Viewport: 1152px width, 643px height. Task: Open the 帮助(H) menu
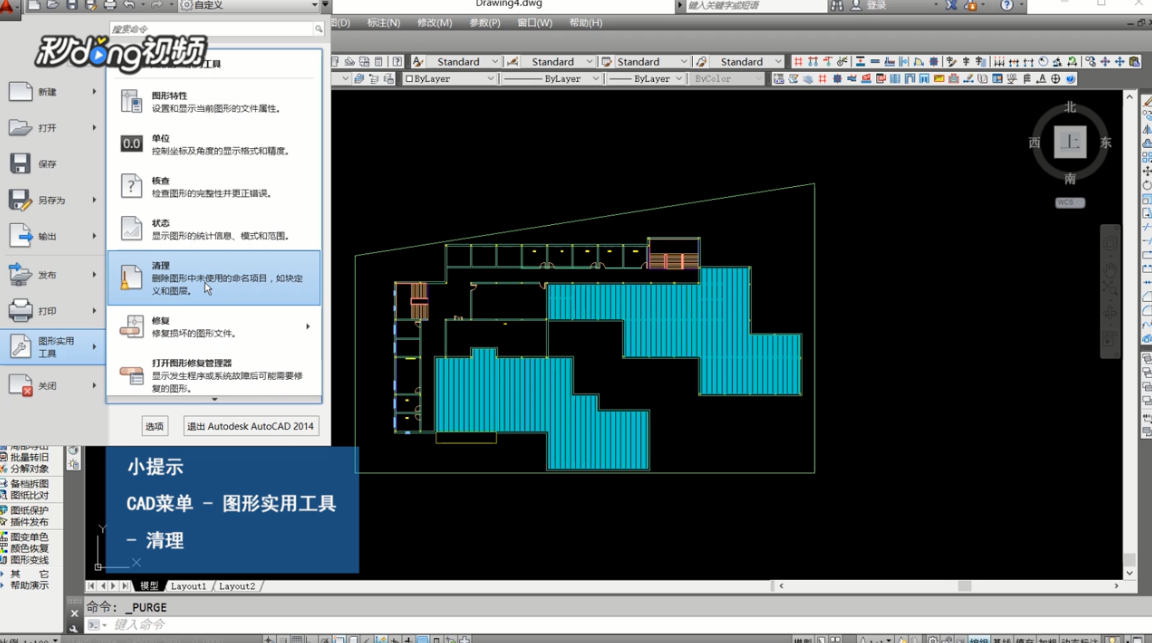(586, 23)
